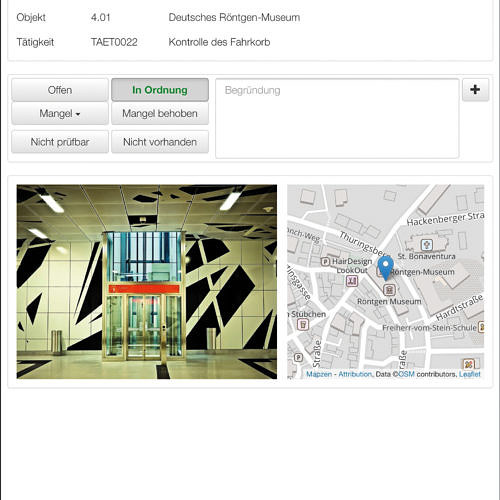500x500 pixels.
Task: Click the St. Bonaventura church icon
Action: [427, 244]
